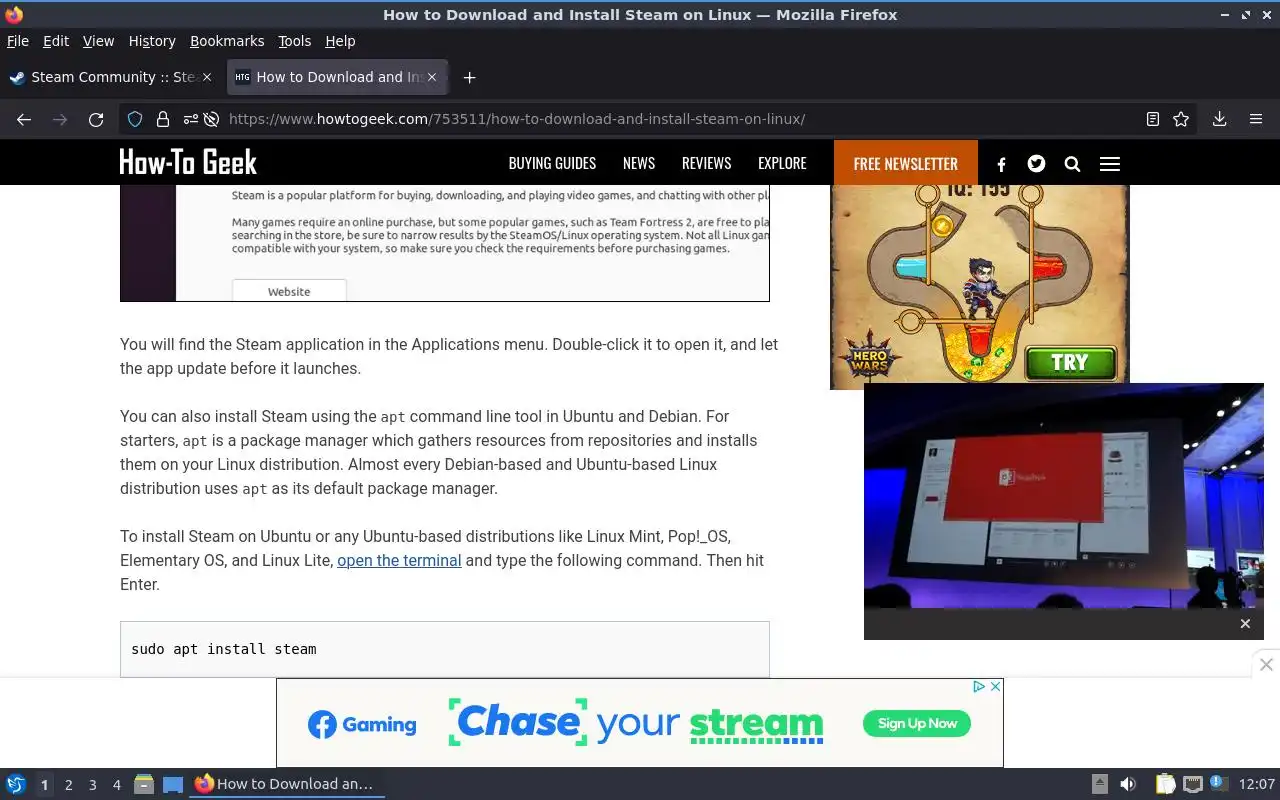The height and width of the screenshot is (800, 1280).
Task: Open the View menu
Action: pos(98,41)
